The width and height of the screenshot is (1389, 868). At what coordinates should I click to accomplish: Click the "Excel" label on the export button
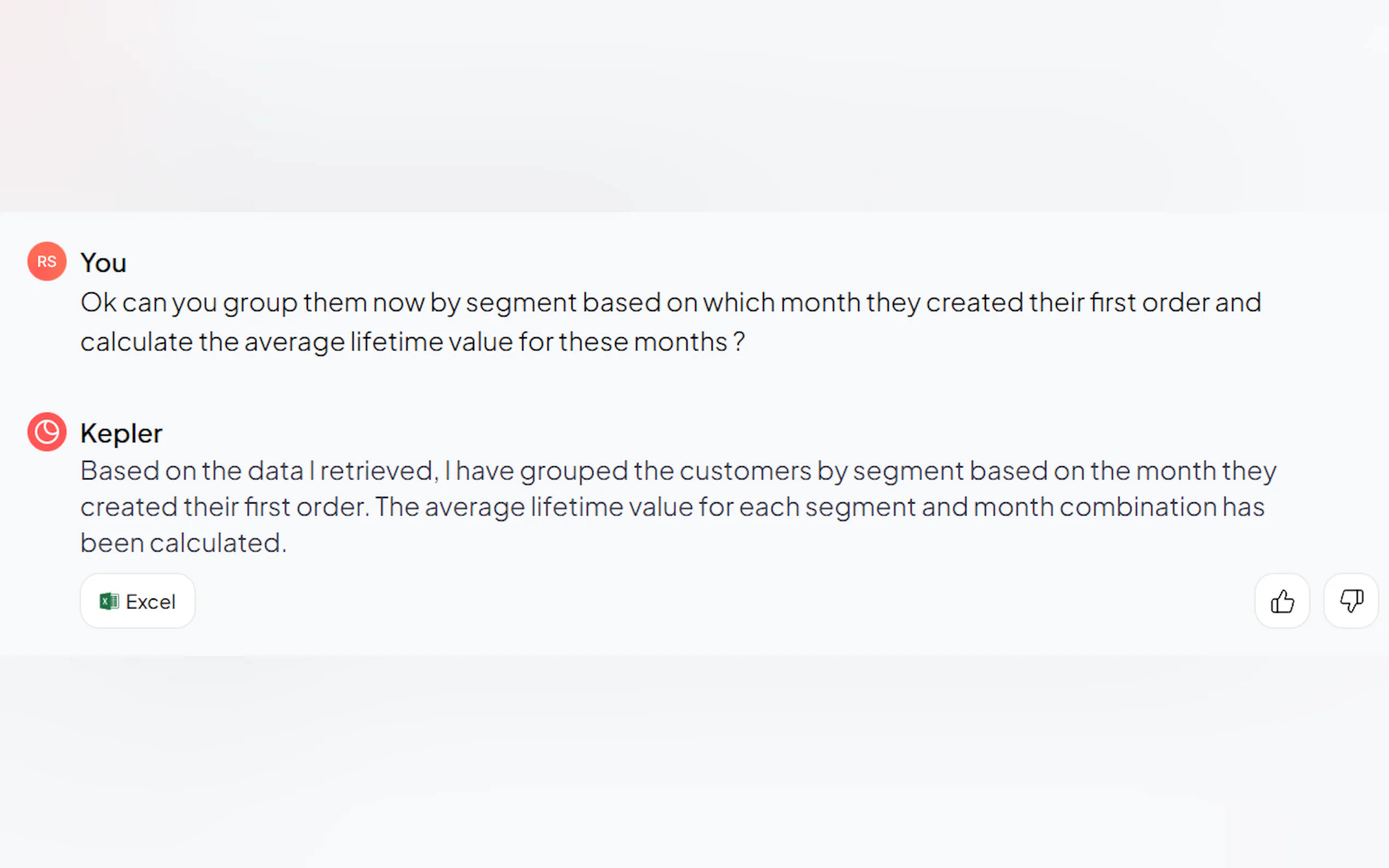(x=150, y=602)
